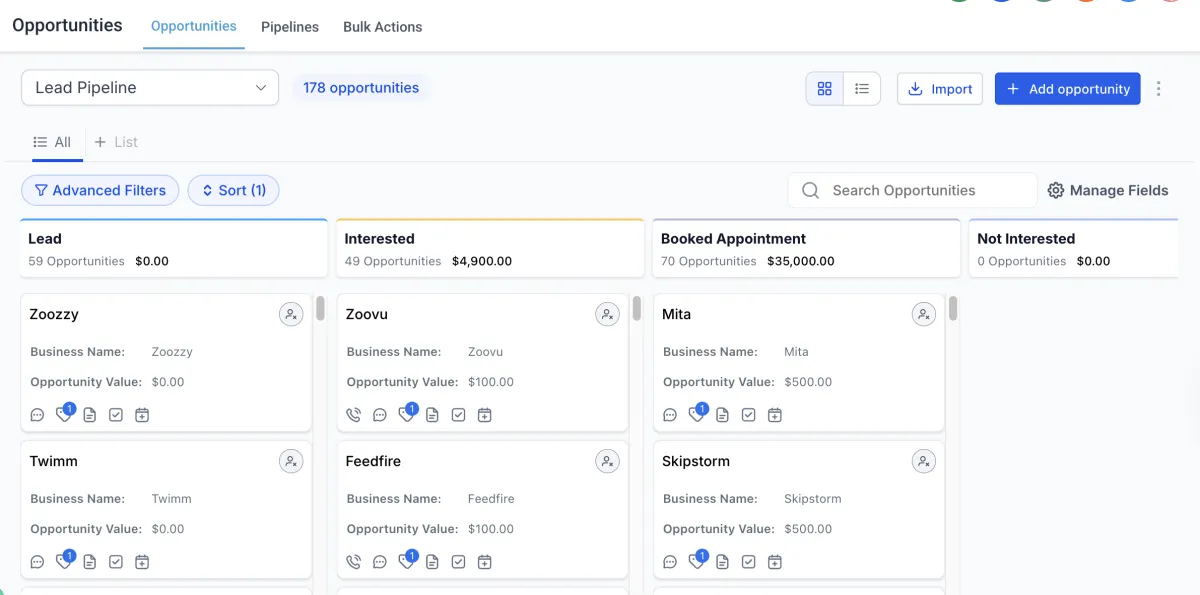Viewport: 1200px width, 595px height.
Task: Go to the Bulk Actions tab
Action: coord(382,27)
